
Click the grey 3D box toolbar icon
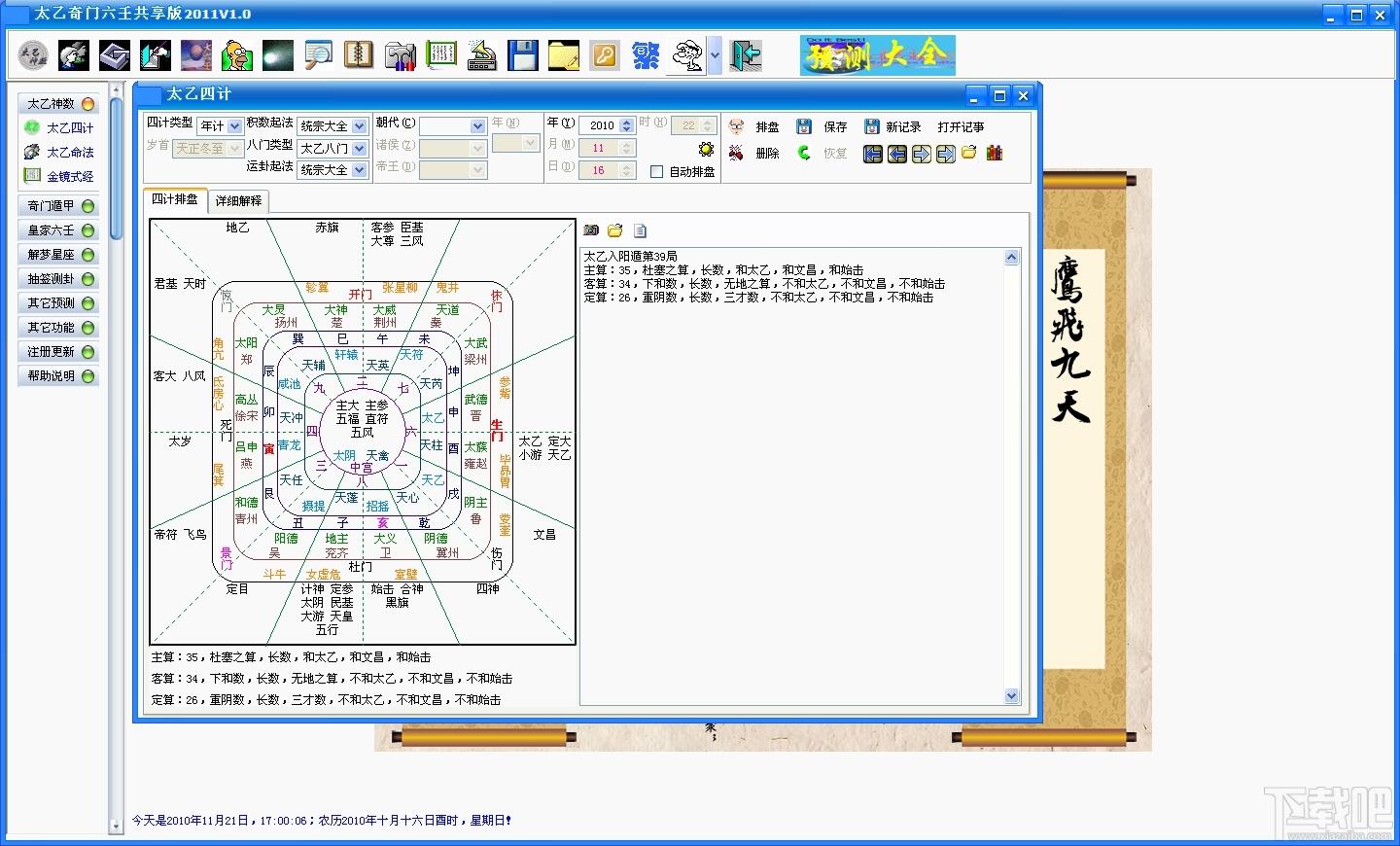click(x=115, y=55)
